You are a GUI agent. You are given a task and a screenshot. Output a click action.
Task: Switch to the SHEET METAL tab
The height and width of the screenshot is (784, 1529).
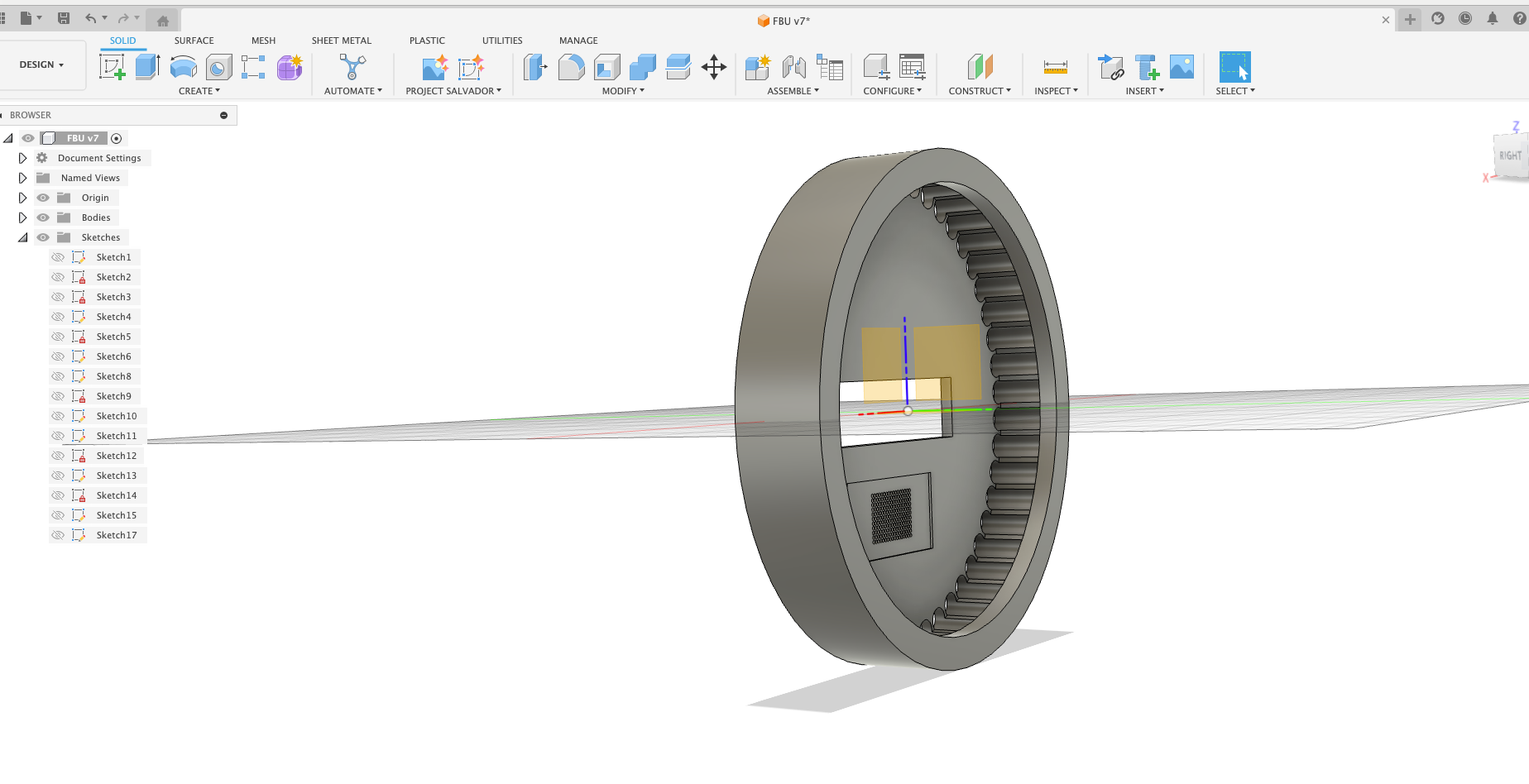pyautogui.click(x=342, y=41)
